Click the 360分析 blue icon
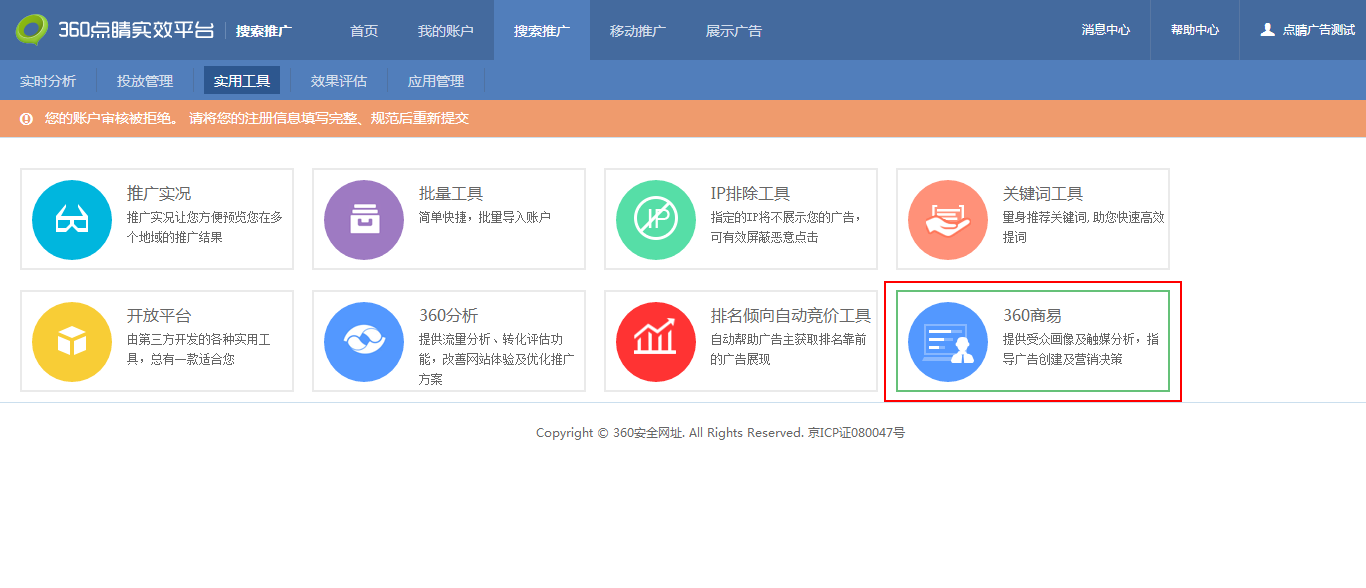Screen dimensions: 1366x588 364,341
